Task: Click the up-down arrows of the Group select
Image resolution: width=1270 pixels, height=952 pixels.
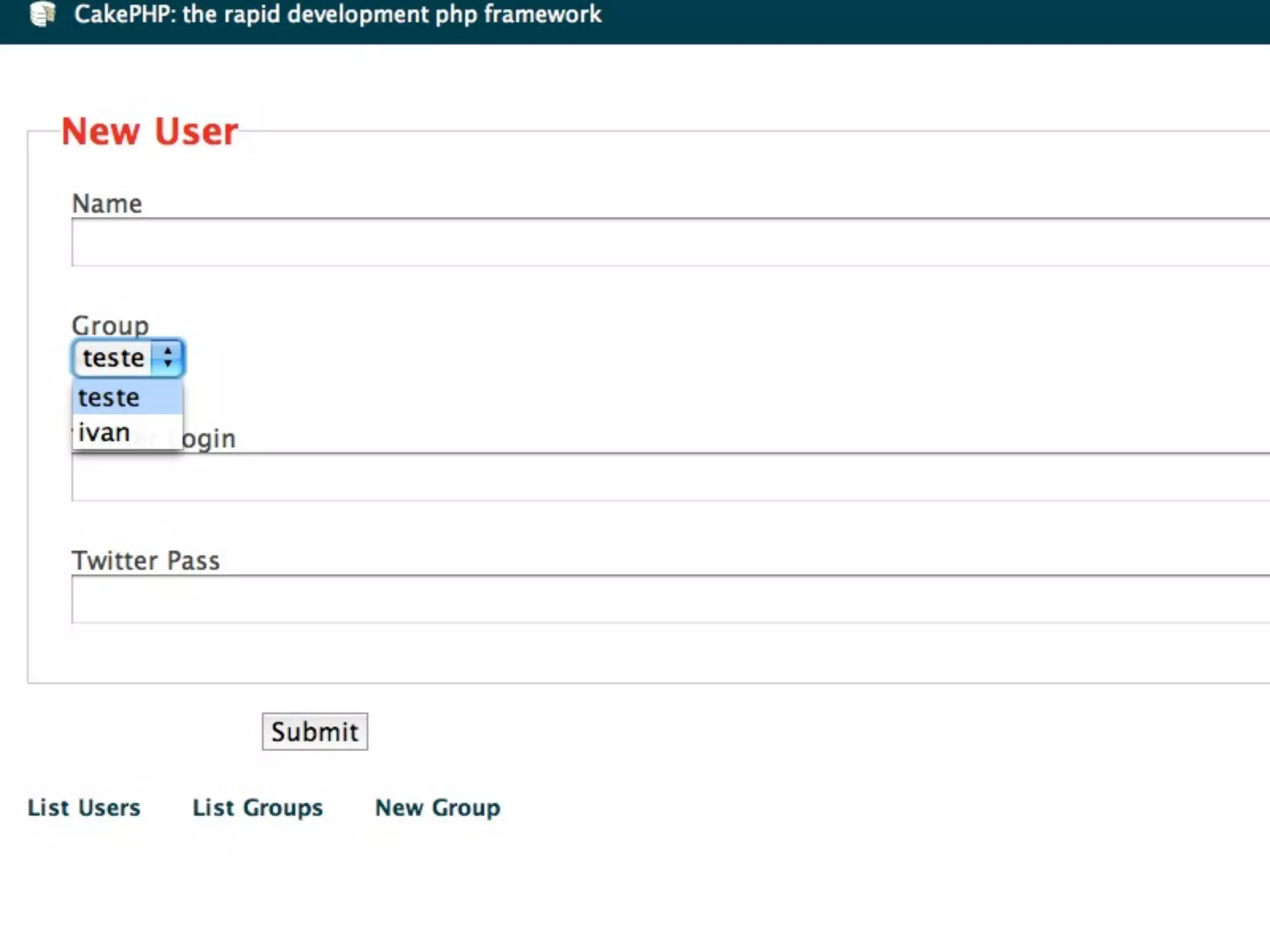Action: coord(167,358)
